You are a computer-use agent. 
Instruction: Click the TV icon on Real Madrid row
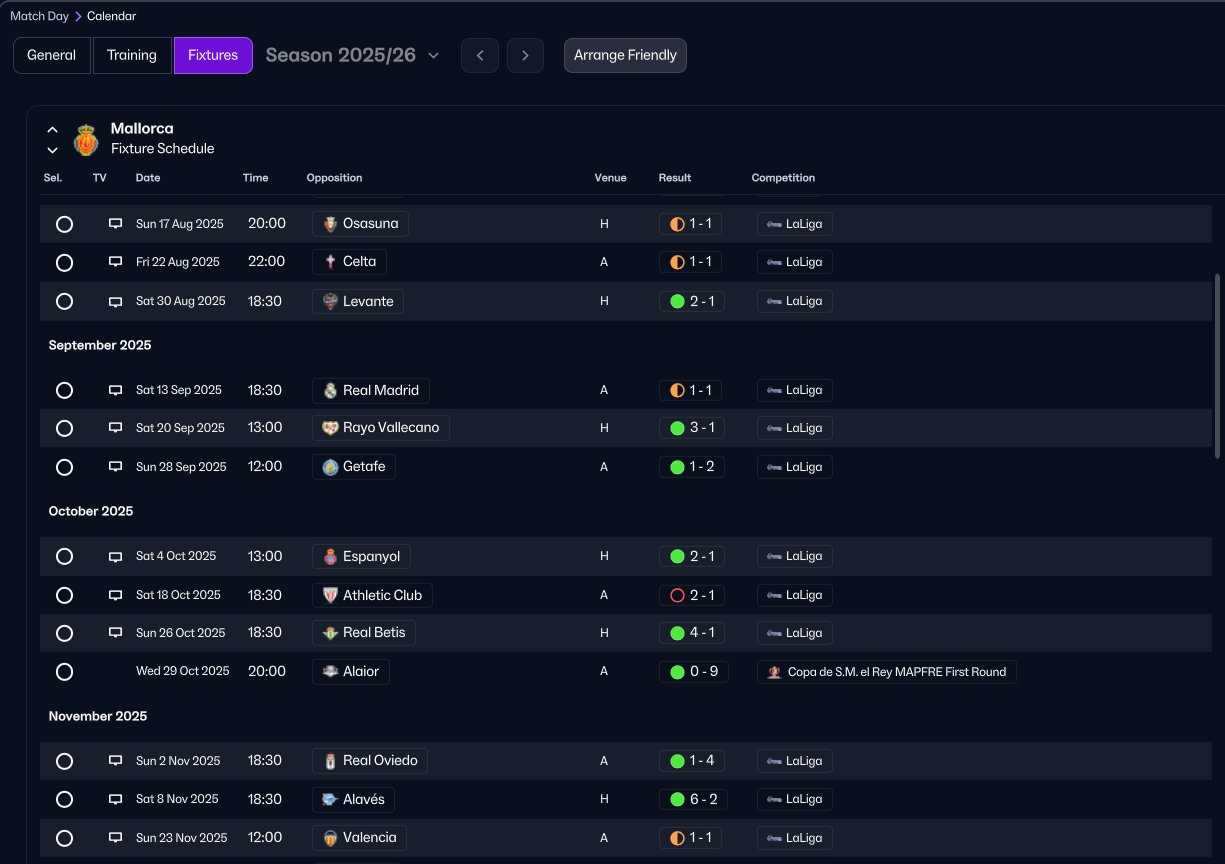pyautogui.click(x=116, y=390)
